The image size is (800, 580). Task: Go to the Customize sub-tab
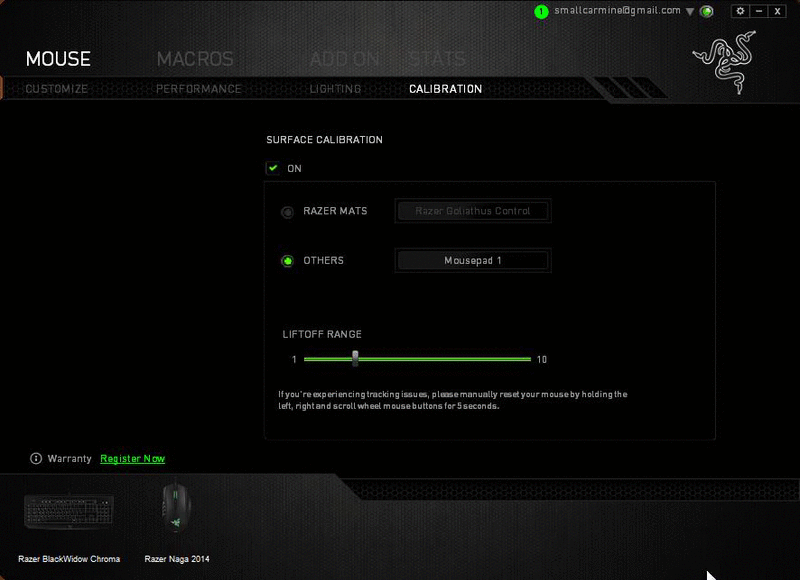(x=57, y=89)
